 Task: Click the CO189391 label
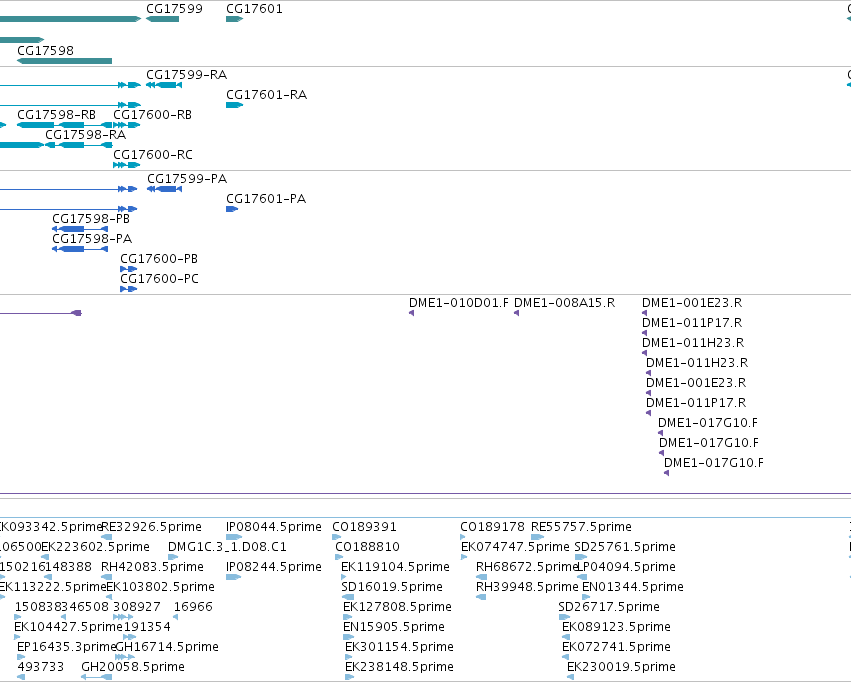365,527
